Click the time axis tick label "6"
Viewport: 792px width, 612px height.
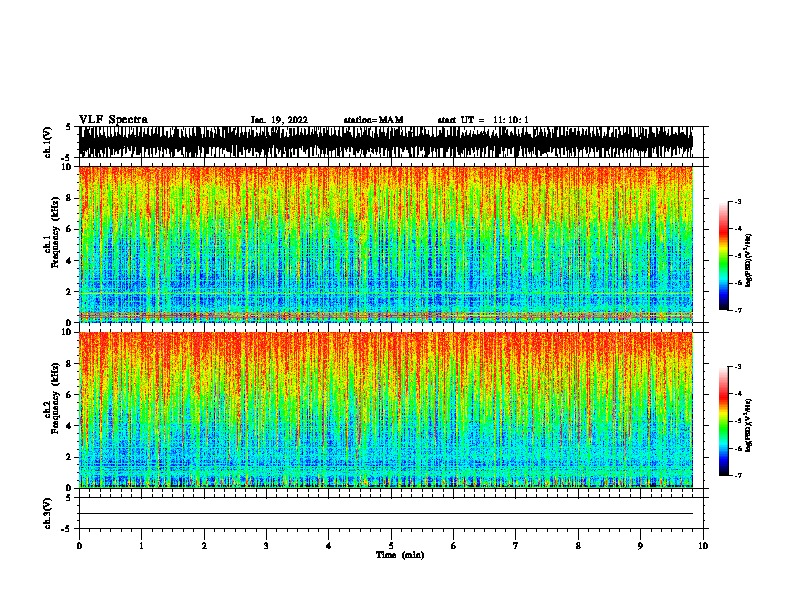tap(454, 546)
